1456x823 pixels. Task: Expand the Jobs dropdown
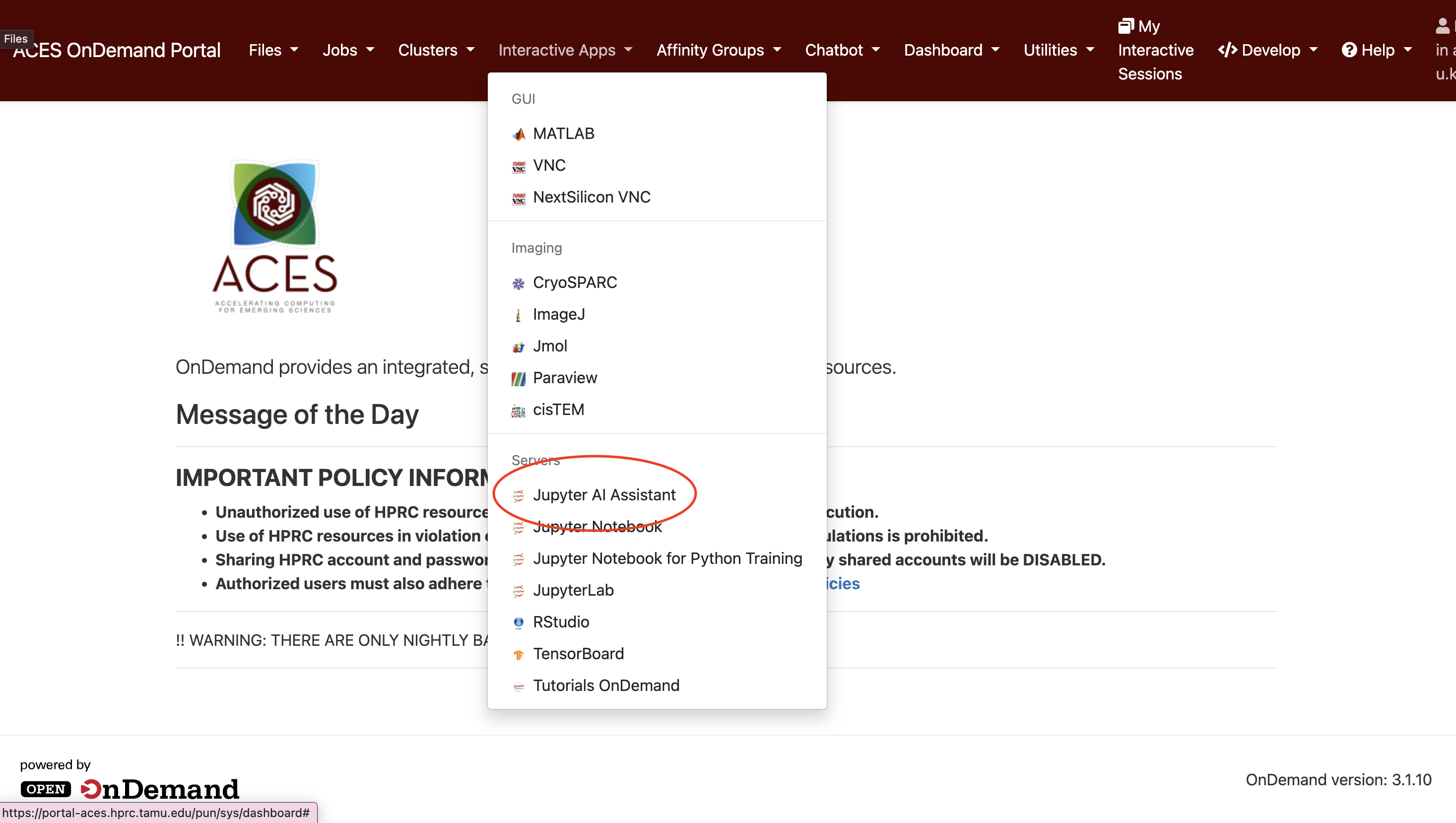point(348,50)
